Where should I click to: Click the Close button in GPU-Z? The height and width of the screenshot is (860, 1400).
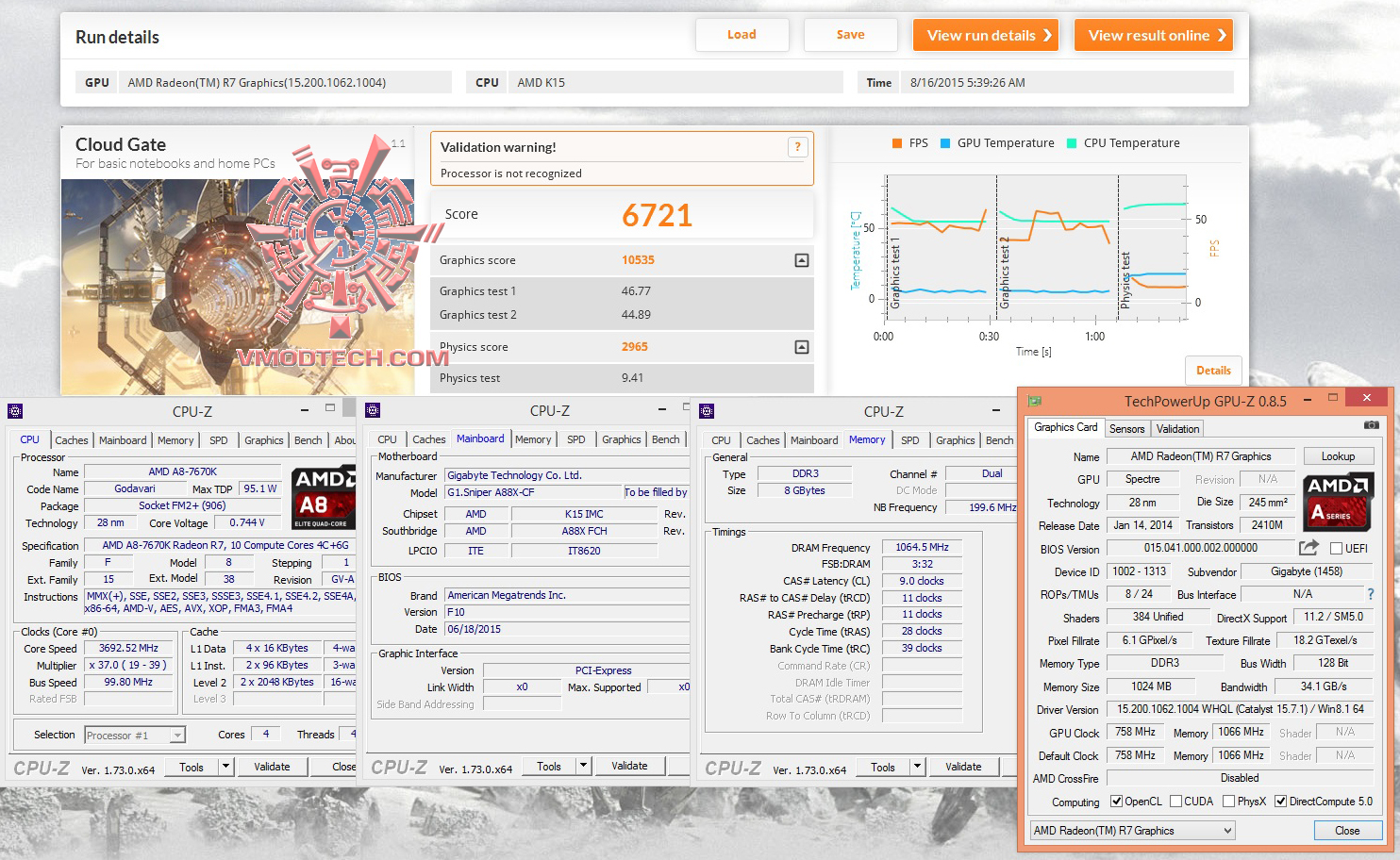tap(1347, 831)
